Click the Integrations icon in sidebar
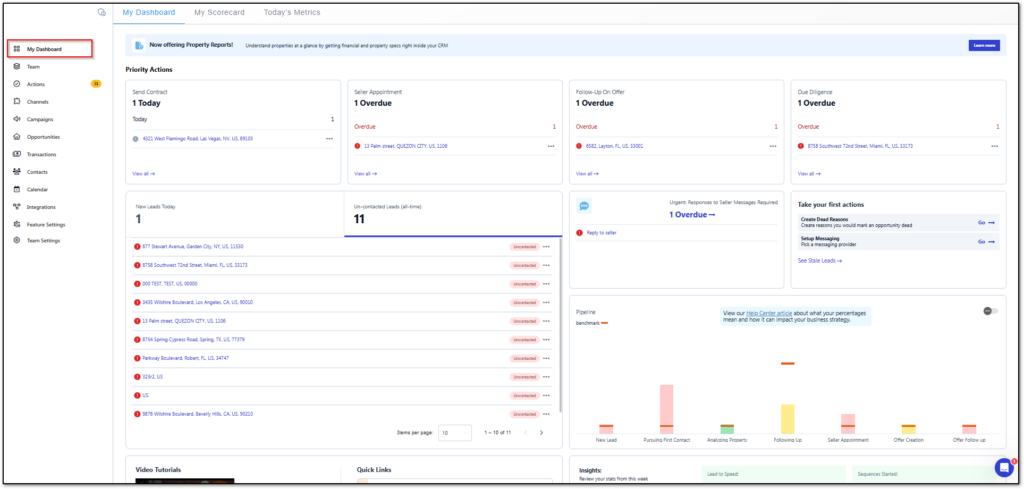The image size is (1024, 489). coord(17,207)
